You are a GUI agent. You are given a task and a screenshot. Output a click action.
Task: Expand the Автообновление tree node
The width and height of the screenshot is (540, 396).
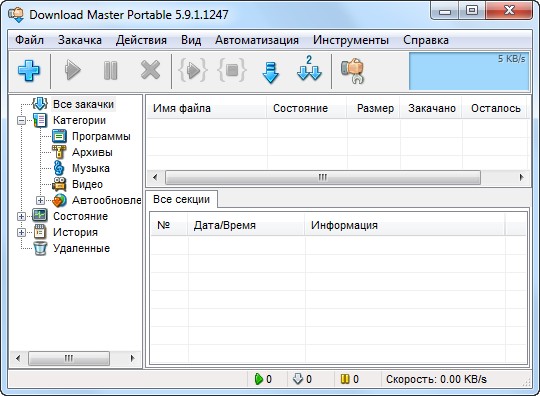coord(40,200)
